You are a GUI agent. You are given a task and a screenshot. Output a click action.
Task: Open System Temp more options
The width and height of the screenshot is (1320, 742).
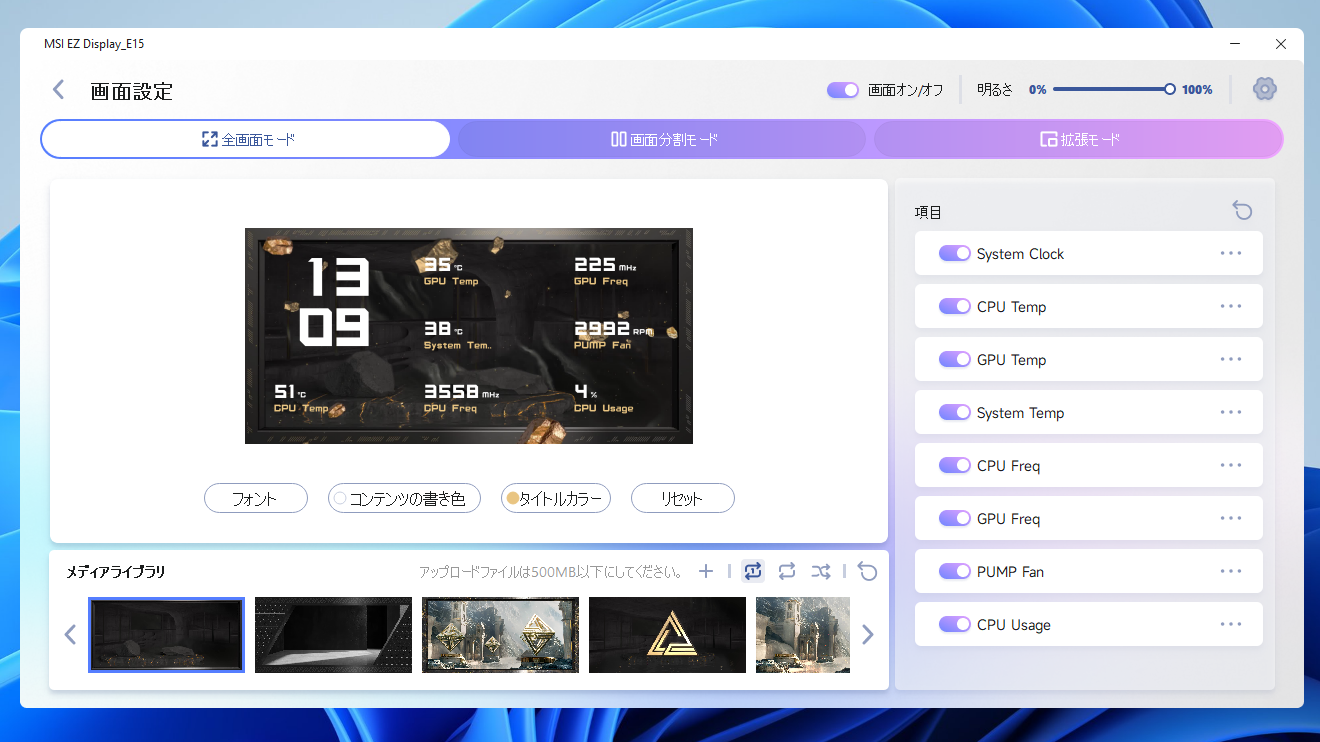pyautogui.click(x=1231, y=412)
